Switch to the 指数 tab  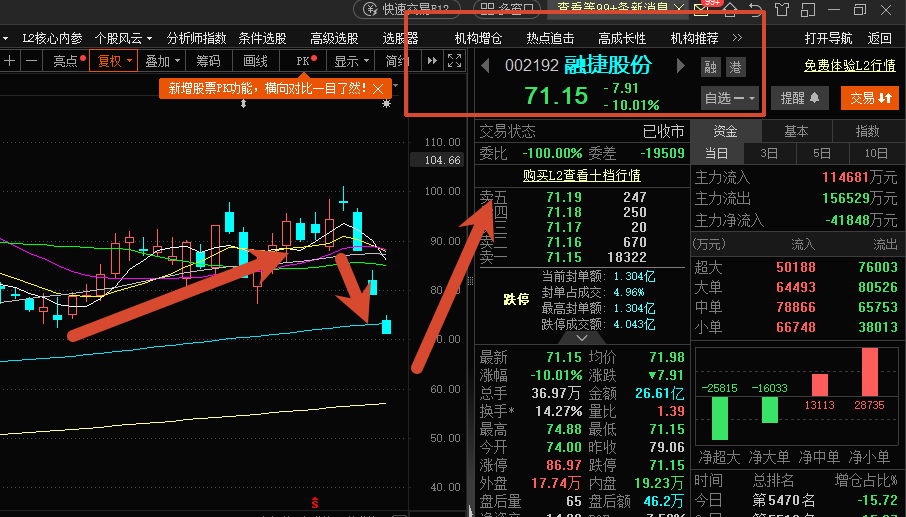click(867, 132)
